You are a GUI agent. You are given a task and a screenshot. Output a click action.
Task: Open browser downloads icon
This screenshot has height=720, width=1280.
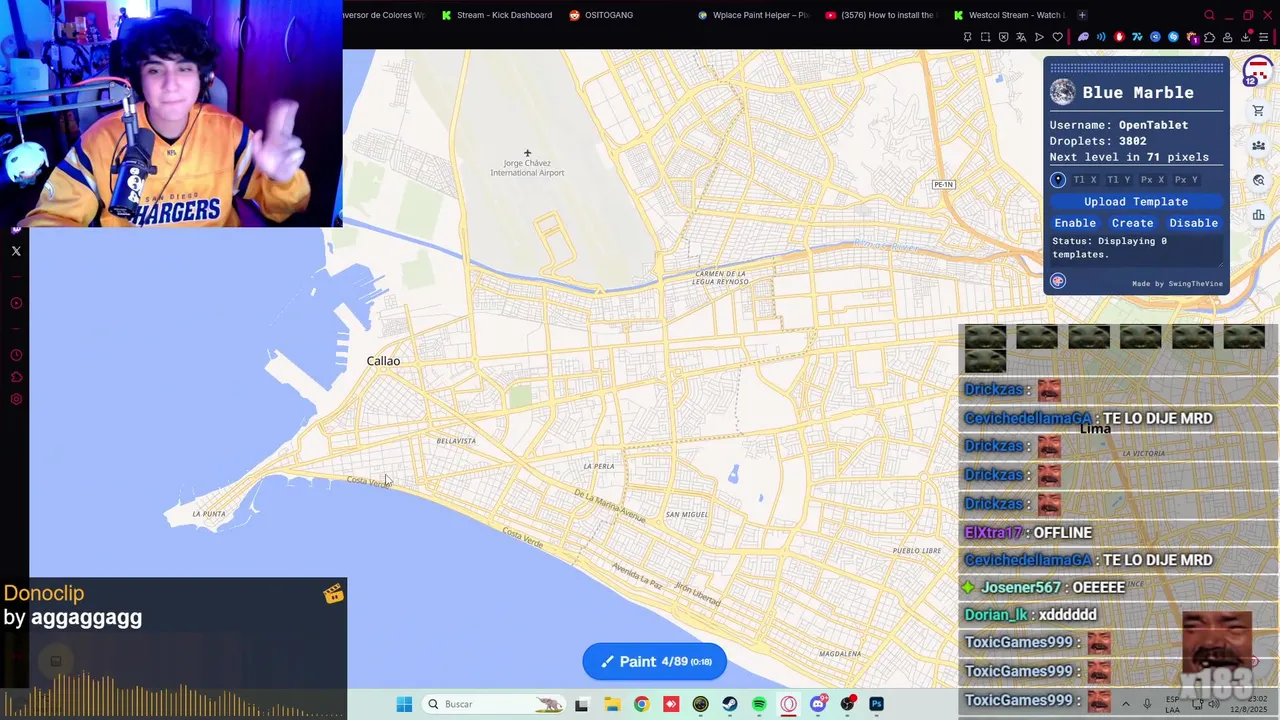coord(1245,37)
